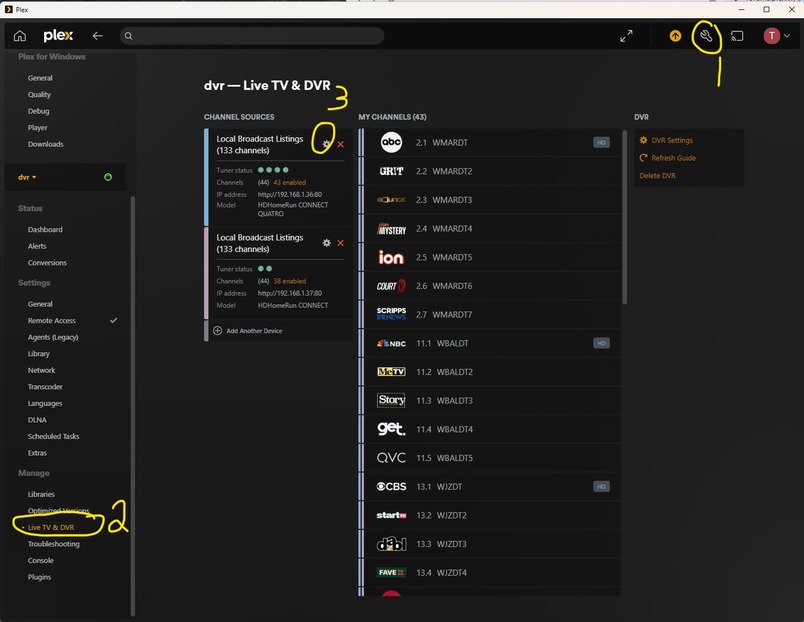Select the Court TV 2.6 channel
Screen dimensions: 804x622
(x=489, y=286)
